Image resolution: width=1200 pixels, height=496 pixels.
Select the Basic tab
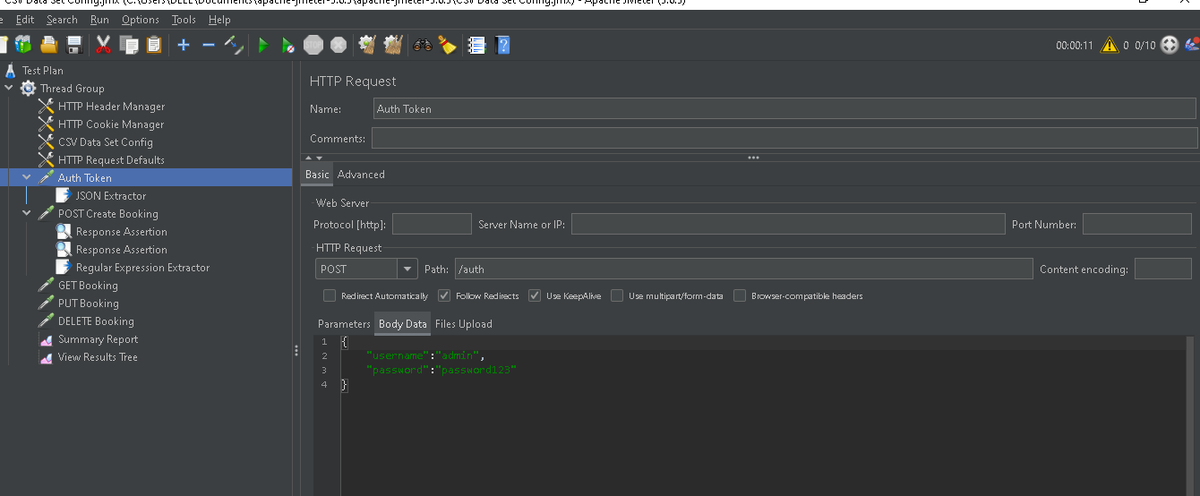pyautogui.click(x=317, y=174)
